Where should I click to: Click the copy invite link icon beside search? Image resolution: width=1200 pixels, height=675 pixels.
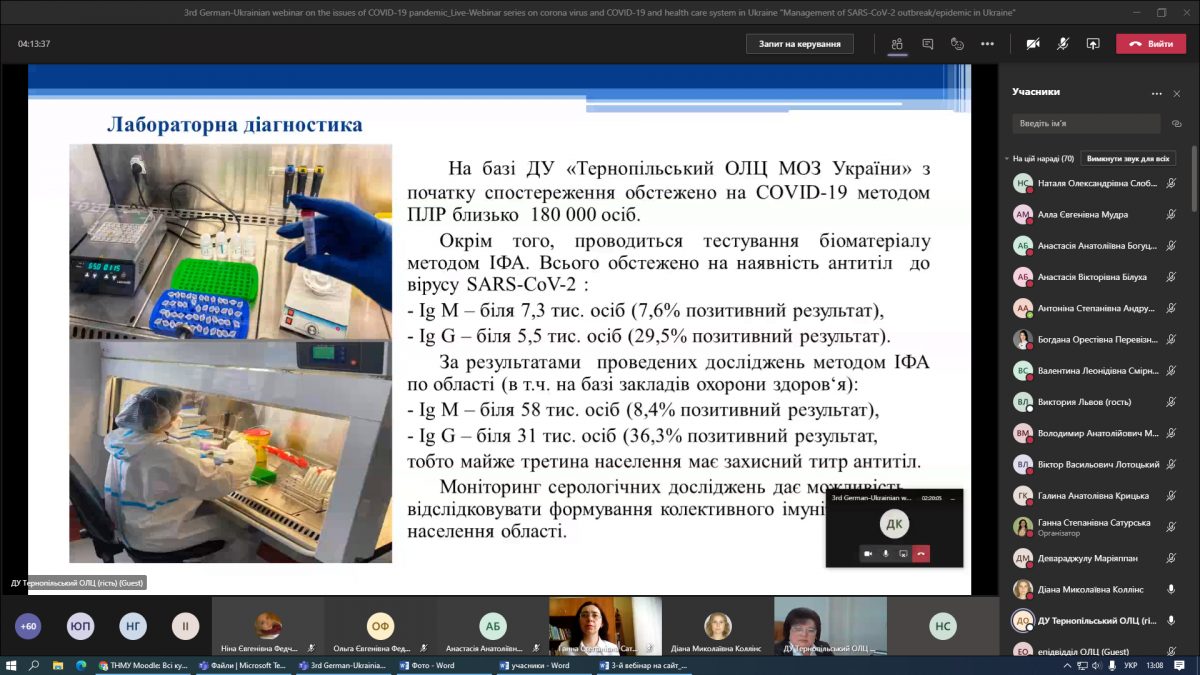[x=1177, y=124]
